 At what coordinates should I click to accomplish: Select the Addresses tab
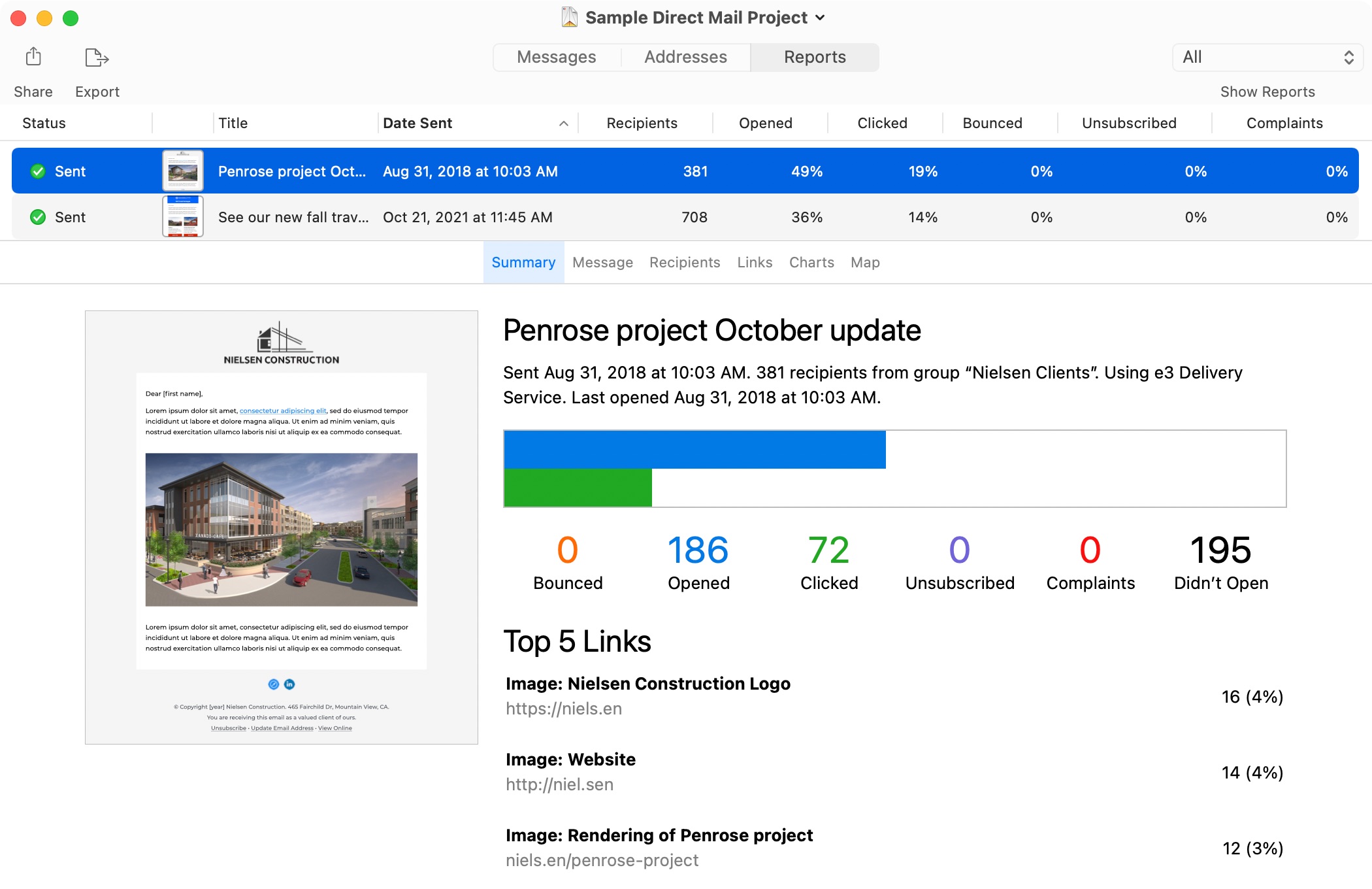pyautogui.click(x=686, y=57)
